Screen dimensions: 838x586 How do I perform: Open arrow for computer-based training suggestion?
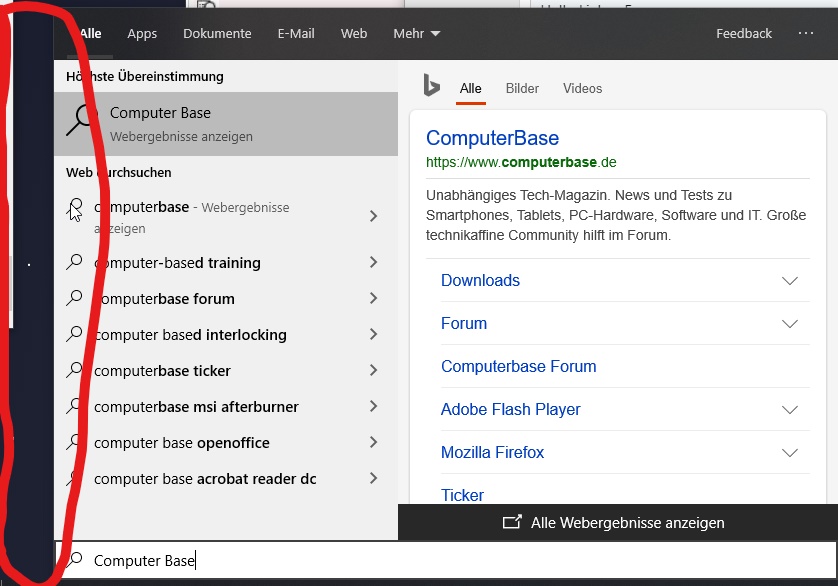(x=373, y=262)
